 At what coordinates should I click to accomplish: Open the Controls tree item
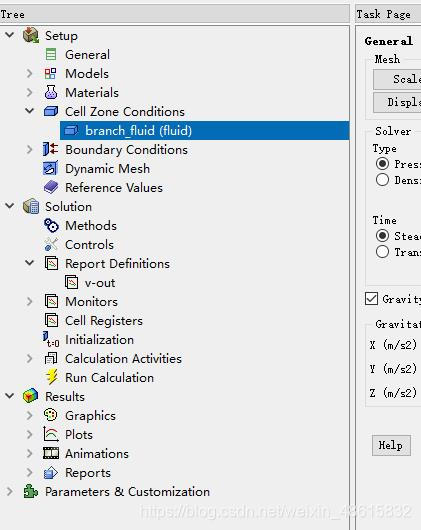[x=89, y=244]
